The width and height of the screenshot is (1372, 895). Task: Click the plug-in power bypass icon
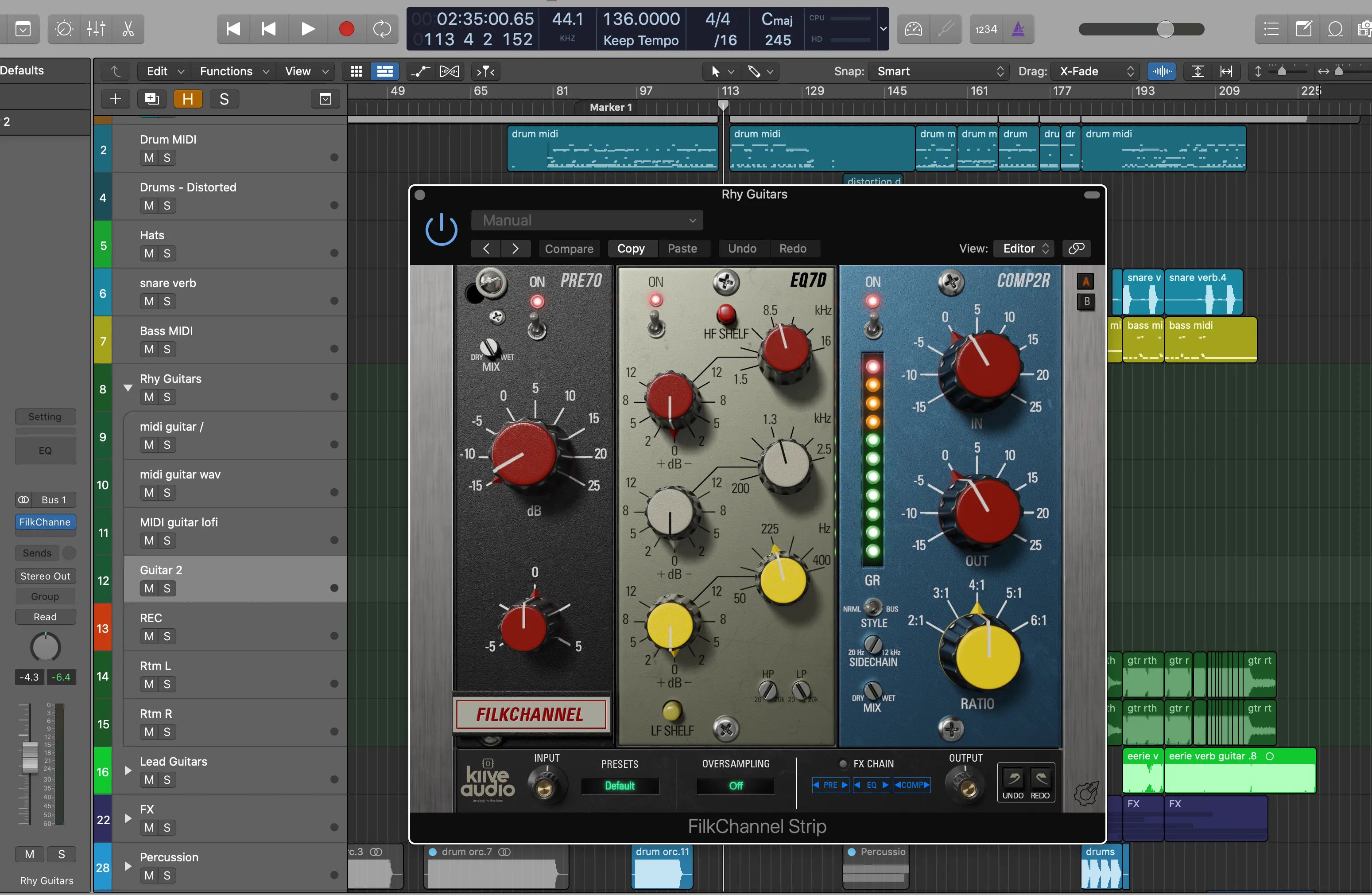click(x=441, y=229)
